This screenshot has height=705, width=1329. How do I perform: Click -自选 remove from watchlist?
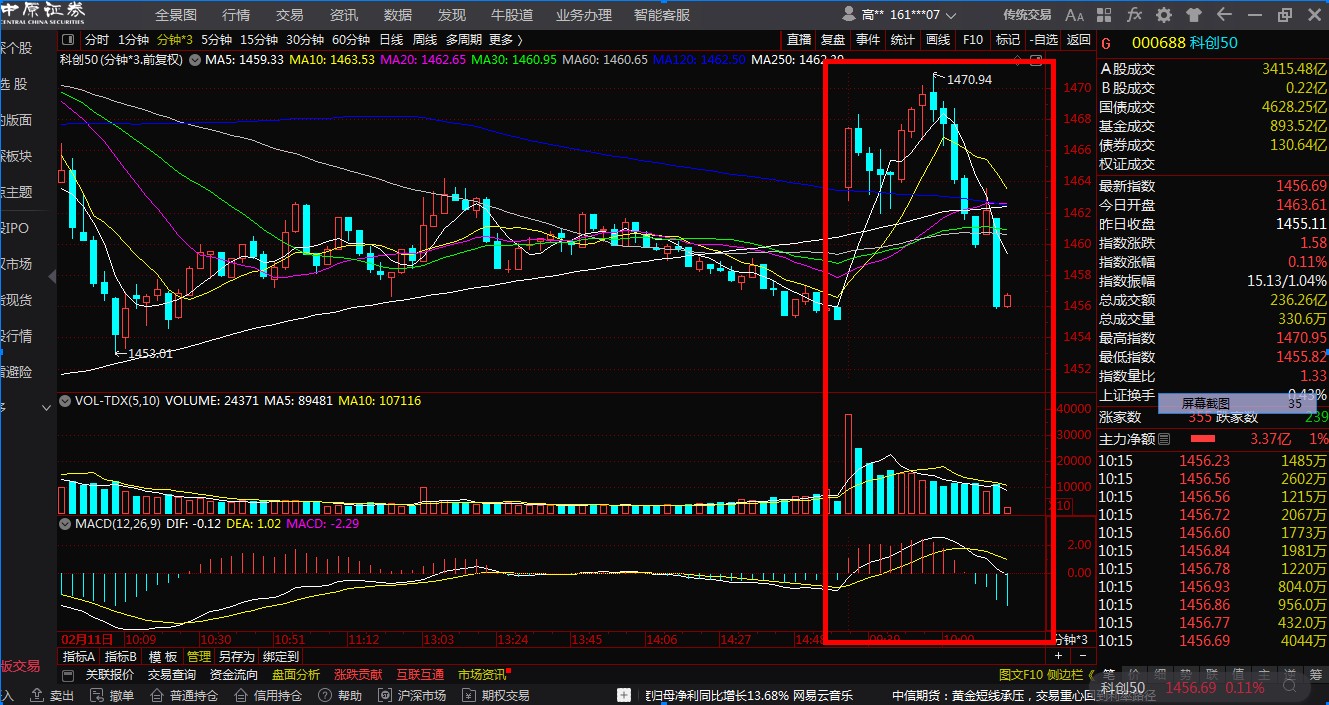click(1043, 40)
